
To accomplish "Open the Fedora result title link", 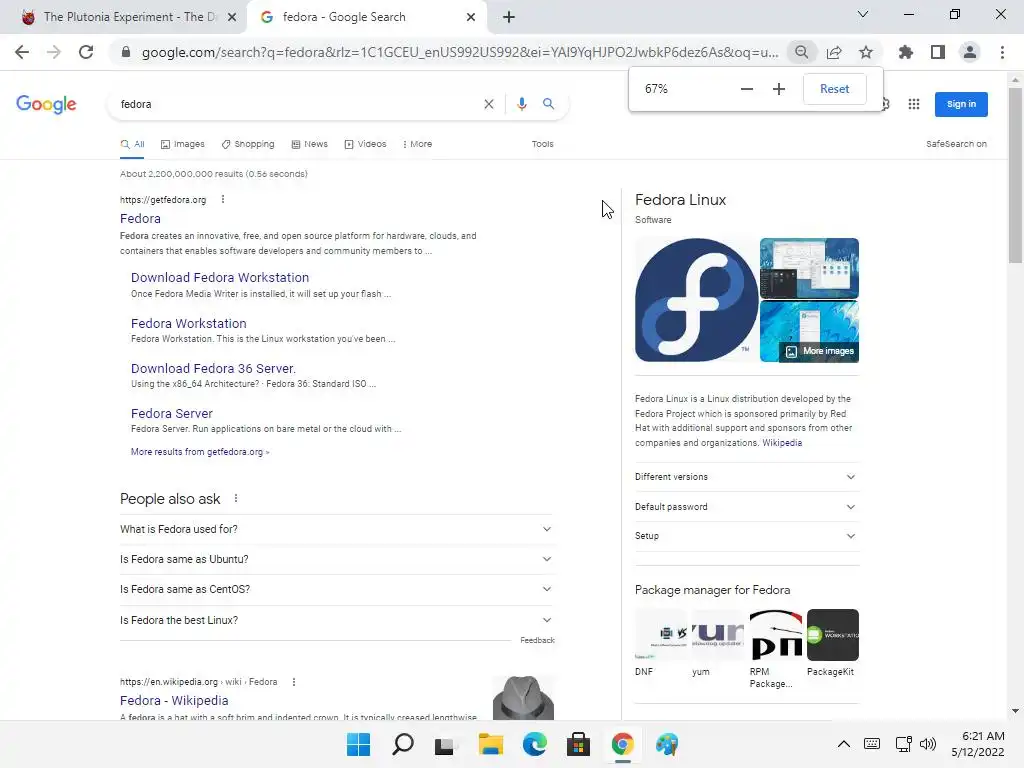I will [140, 219].
